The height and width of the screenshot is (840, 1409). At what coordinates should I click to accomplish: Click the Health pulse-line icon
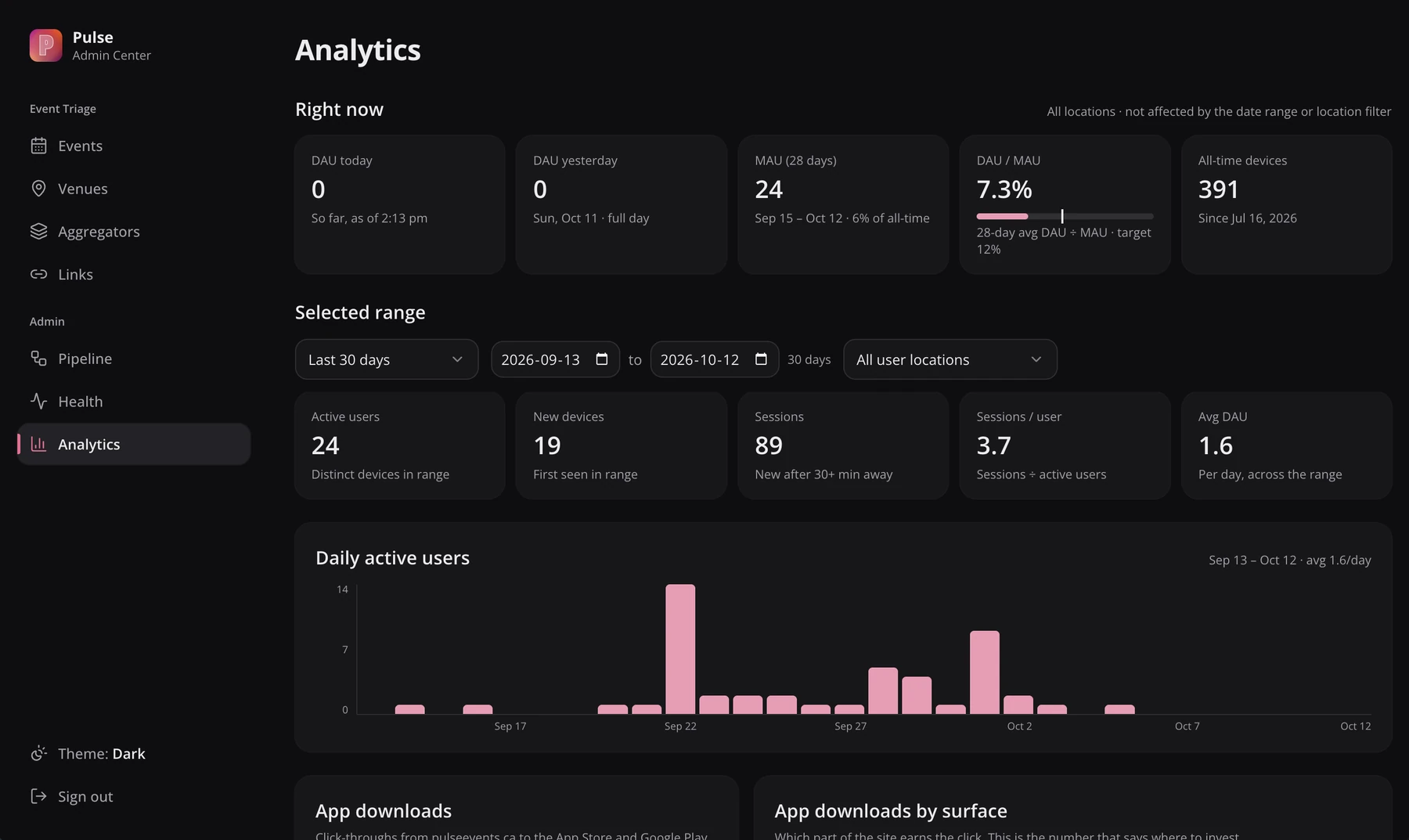coord(38,402)
